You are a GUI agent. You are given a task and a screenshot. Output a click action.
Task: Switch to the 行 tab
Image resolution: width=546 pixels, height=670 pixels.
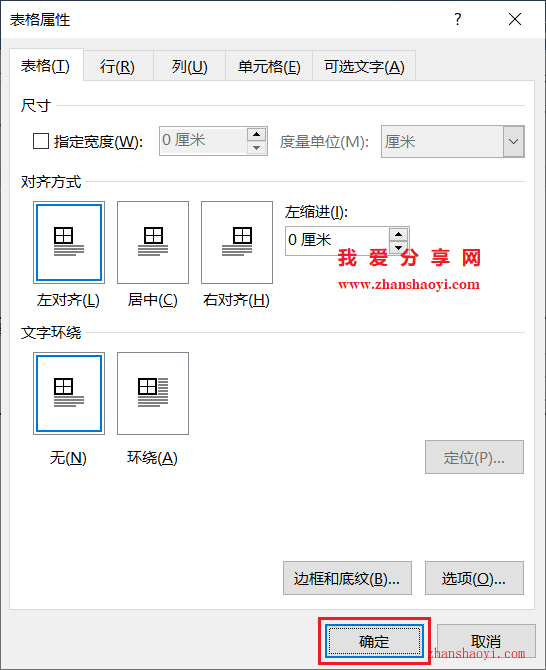click(x=117, y=66)
